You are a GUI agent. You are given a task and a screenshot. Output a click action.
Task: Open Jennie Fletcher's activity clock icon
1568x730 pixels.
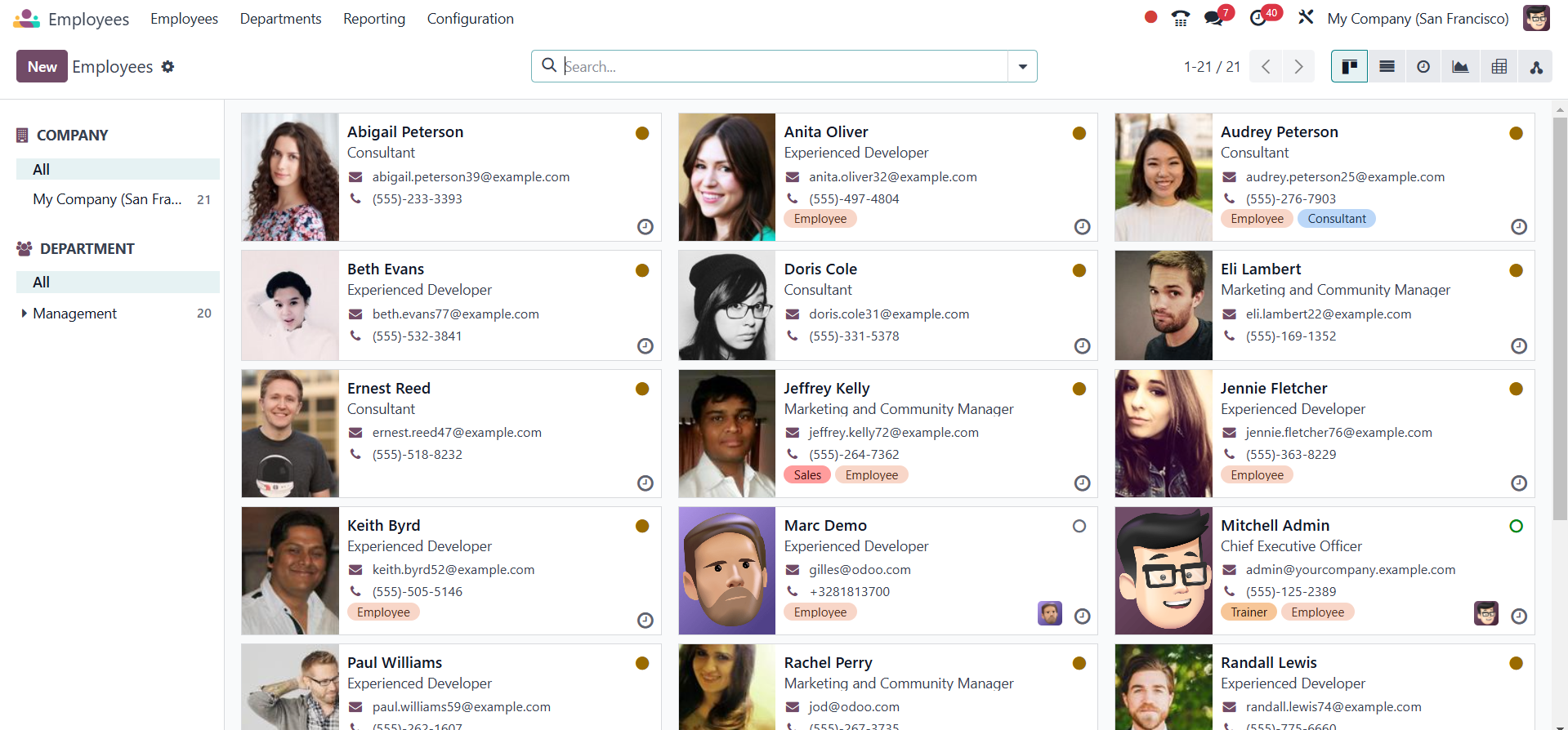[x=1519, y=483]
